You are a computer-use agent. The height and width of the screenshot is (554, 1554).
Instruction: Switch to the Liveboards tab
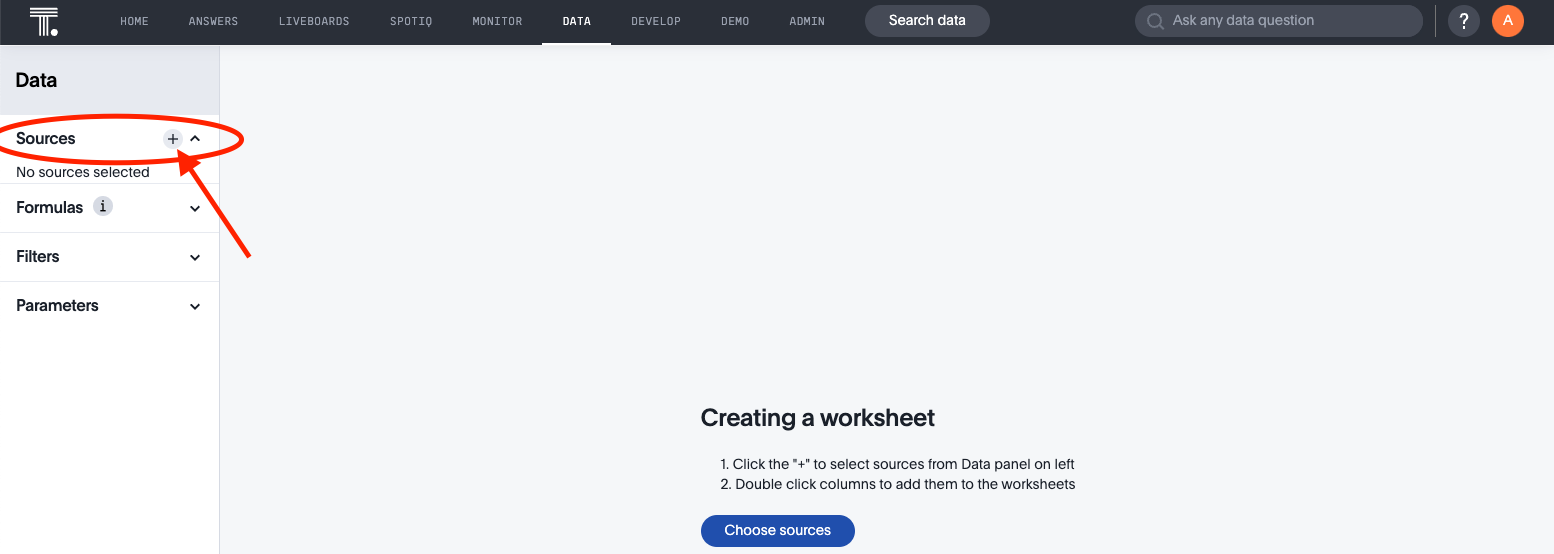coord(314,21)
